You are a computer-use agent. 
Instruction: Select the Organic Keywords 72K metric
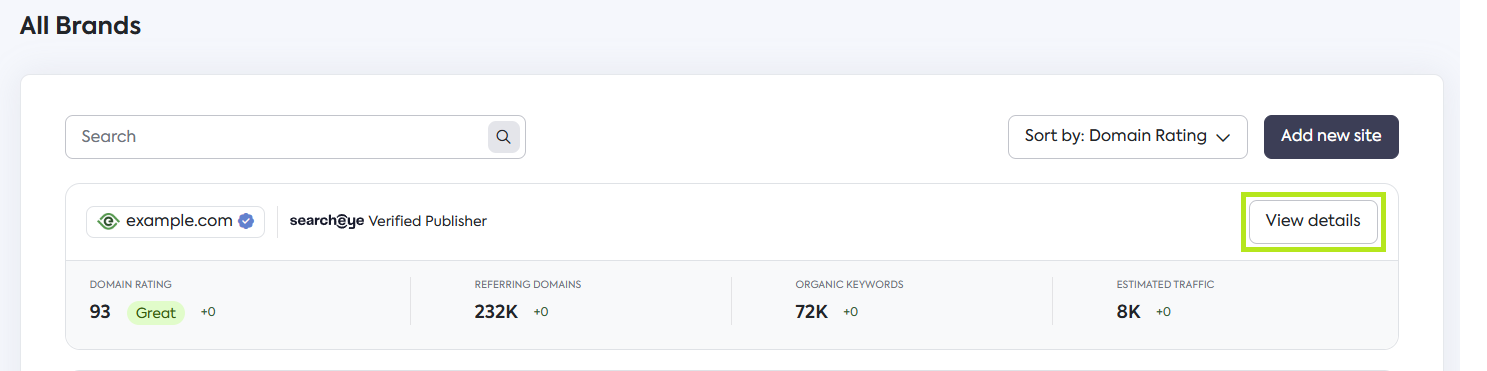click(811, 312)
